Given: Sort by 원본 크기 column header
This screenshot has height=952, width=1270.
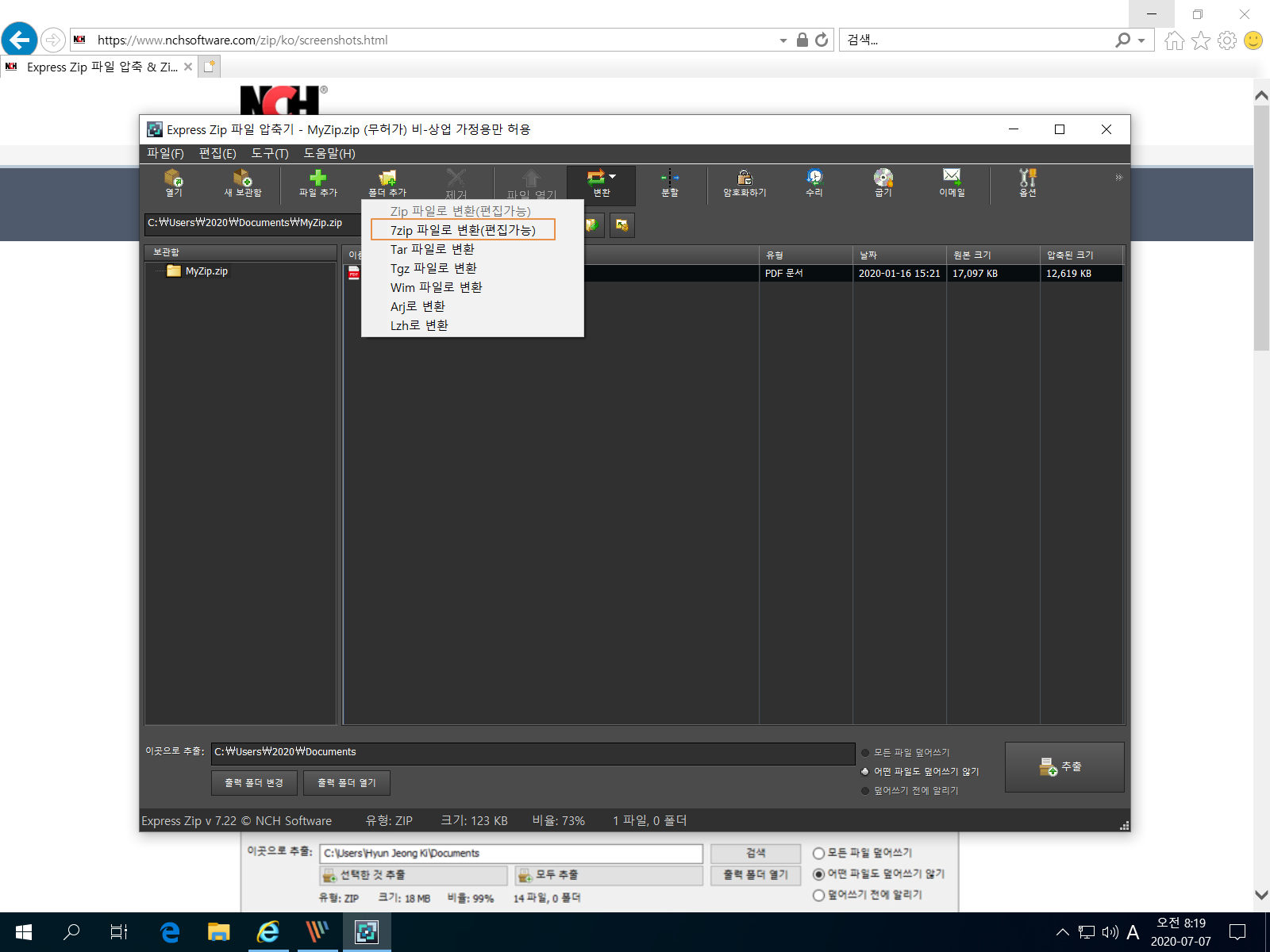Looking at the screenshot, I should [x=993, y=255].
